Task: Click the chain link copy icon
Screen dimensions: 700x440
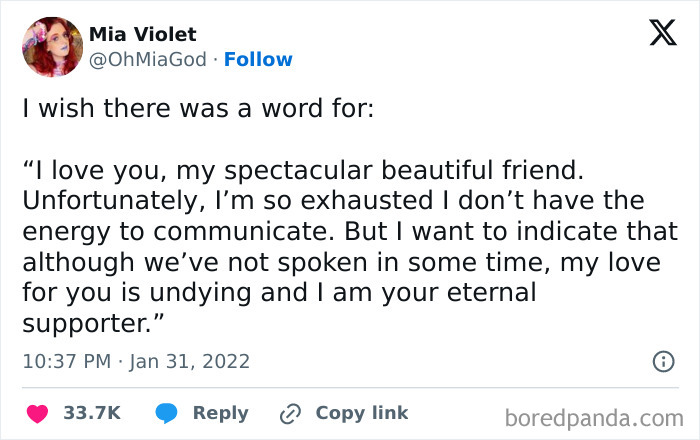Action: (x=291, y=413)
